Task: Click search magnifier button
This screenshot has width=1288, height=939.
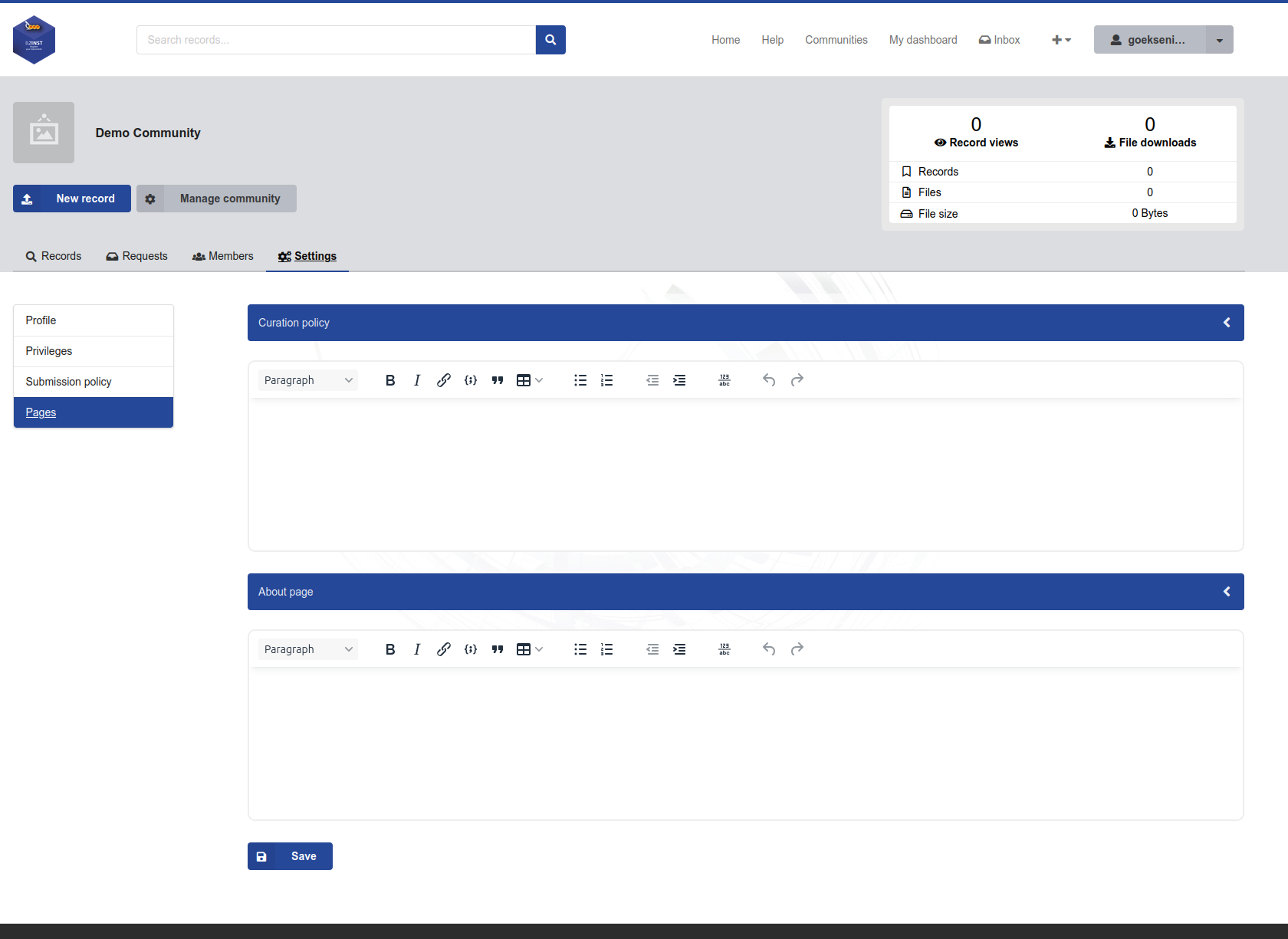Action: pos(550,40)
